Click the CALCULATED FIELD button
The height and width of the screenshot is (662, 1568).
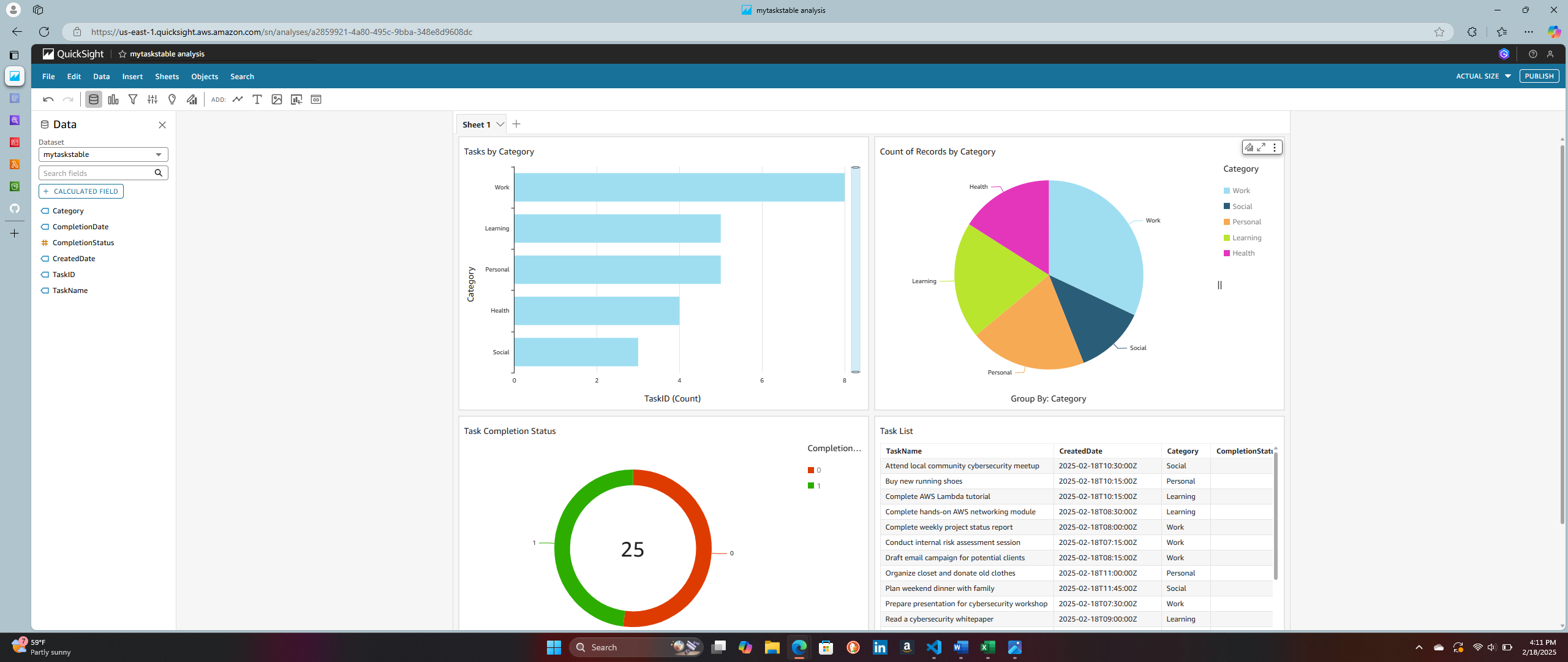[81, 191]
